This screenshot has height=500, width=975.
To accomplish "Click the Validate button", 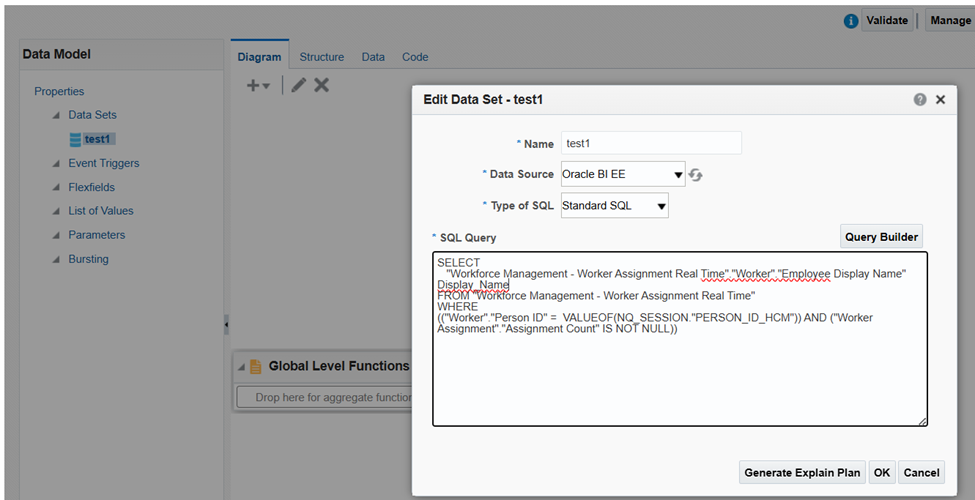I will click(887, 21).
